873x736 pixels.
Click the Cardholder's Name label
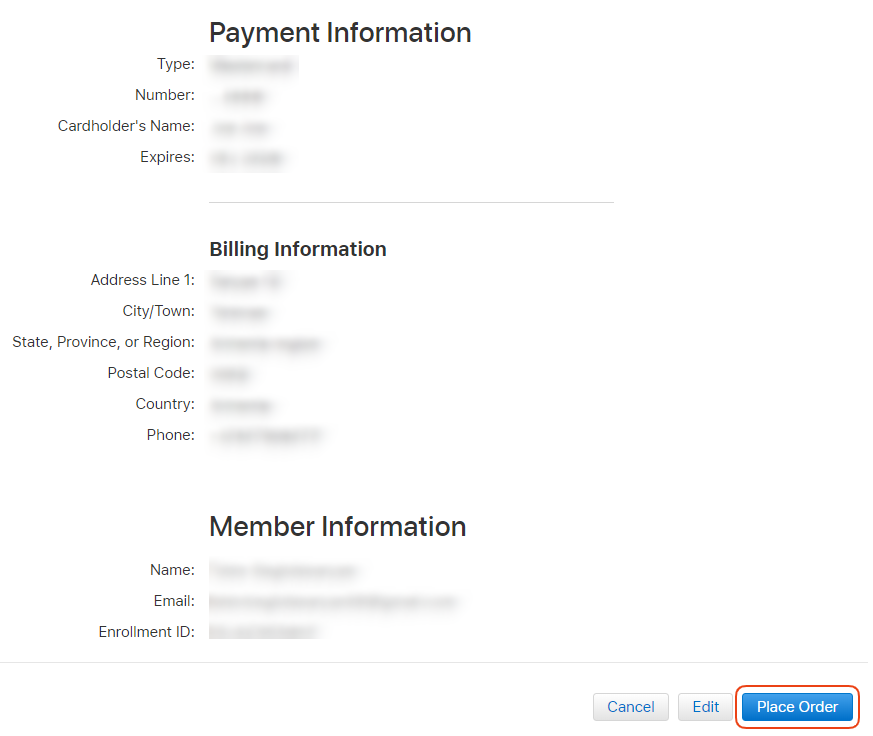[126, 126]
